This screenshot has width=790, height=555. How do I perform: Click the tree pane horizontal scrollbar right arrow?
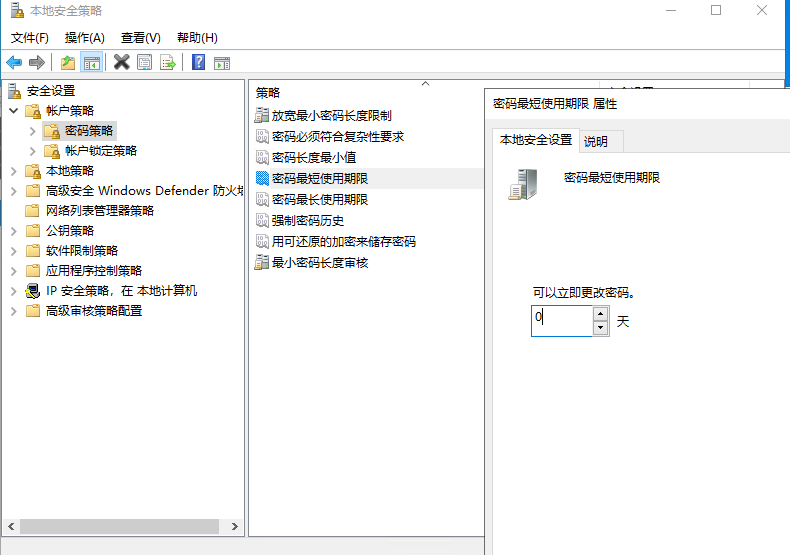(235, 526)
